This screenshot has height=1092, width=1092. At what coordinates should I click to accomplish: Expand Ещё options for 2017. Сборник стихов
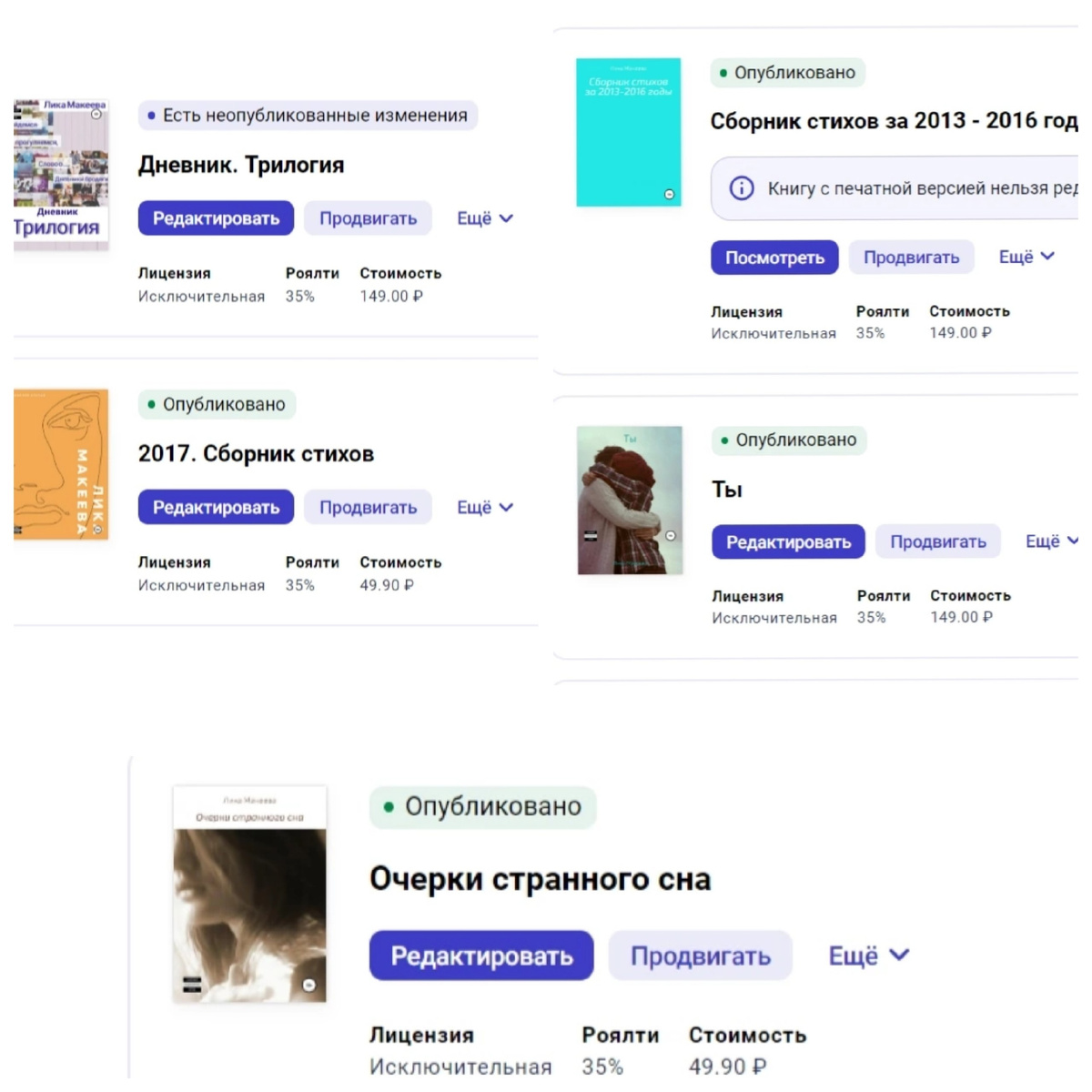click(x=483, y=507)
